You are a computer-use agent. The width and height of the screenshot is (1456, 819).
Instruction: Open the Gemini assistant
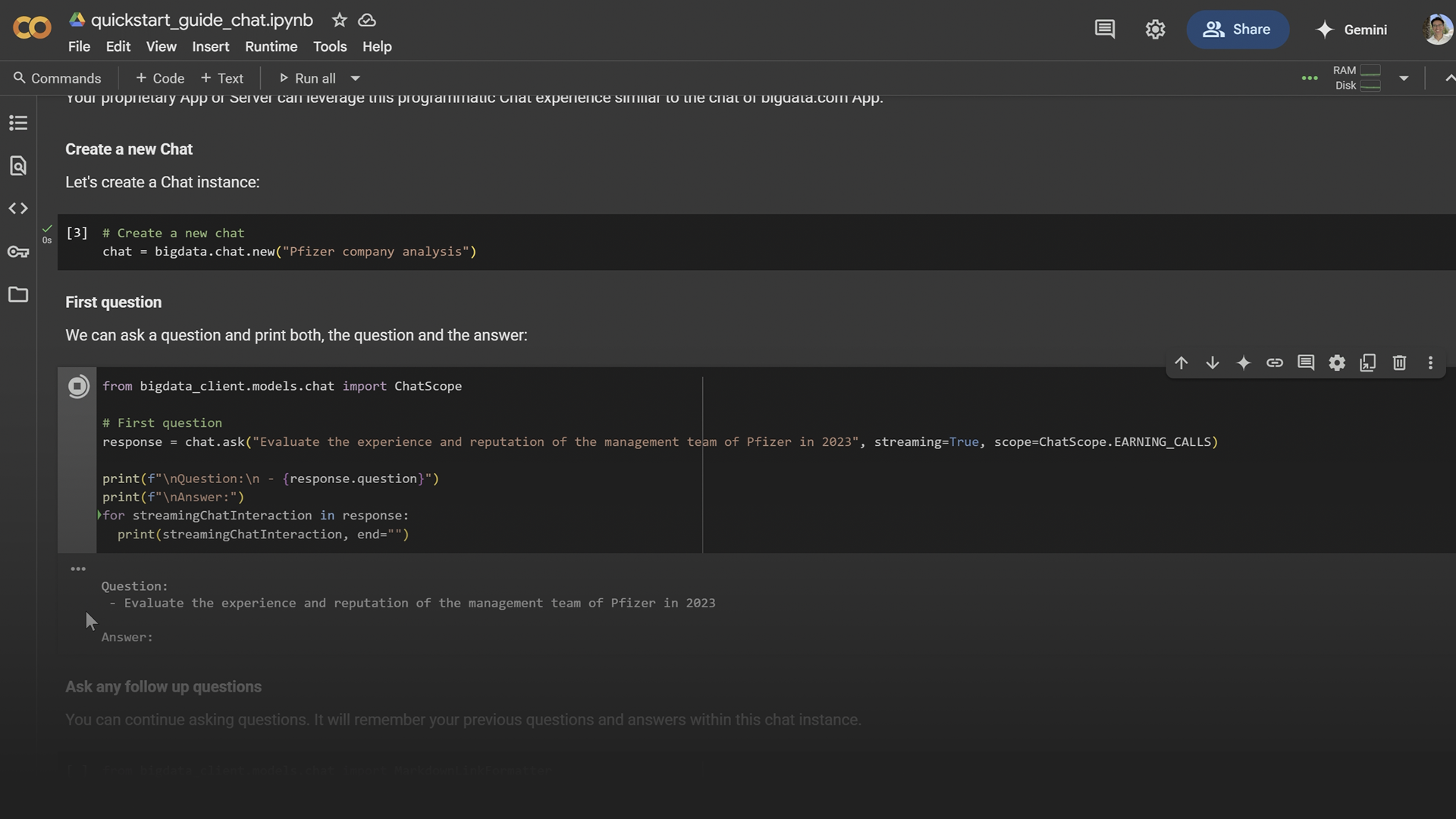pos(1351,30)
